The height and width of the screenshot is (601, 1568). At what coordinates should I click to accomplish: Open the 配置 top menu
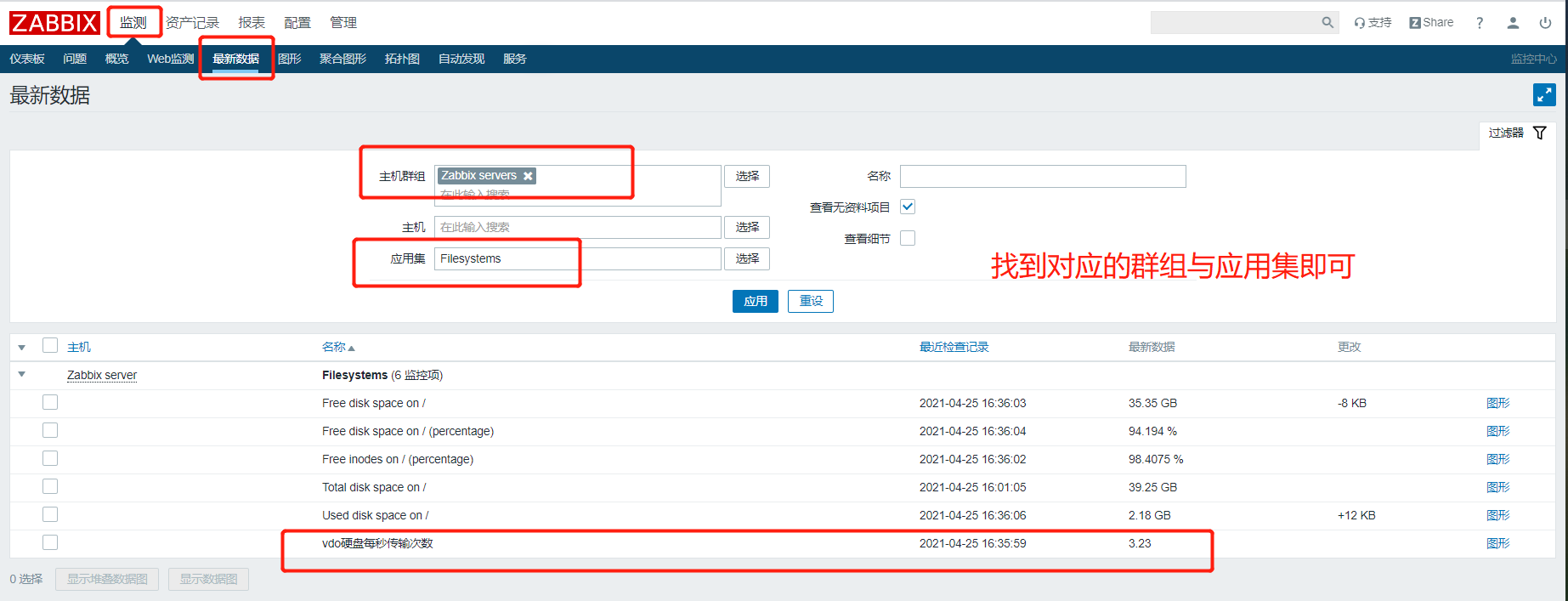pos(297,23)
